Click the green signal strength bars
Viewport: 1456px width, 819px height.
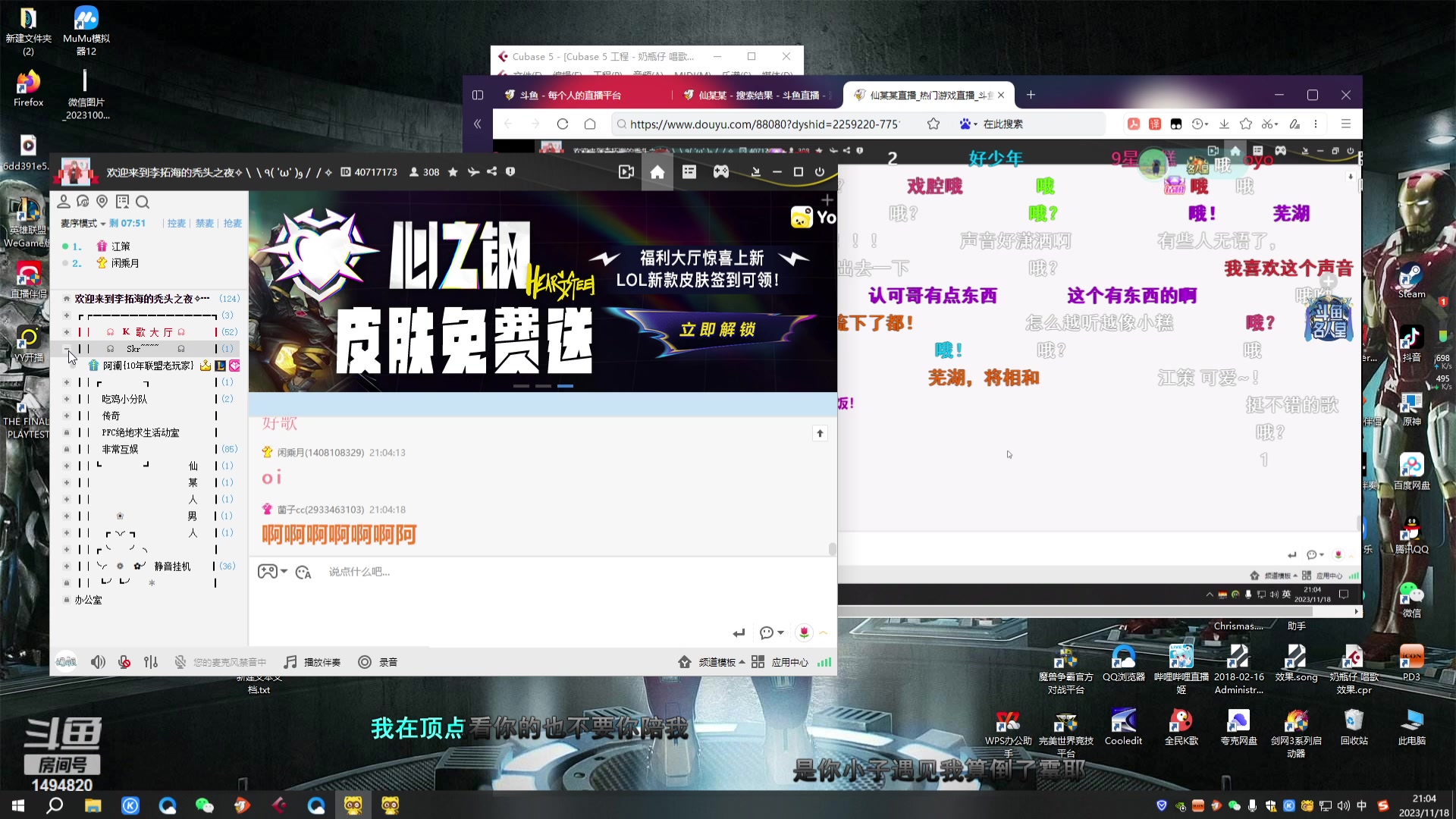[824, 662]
